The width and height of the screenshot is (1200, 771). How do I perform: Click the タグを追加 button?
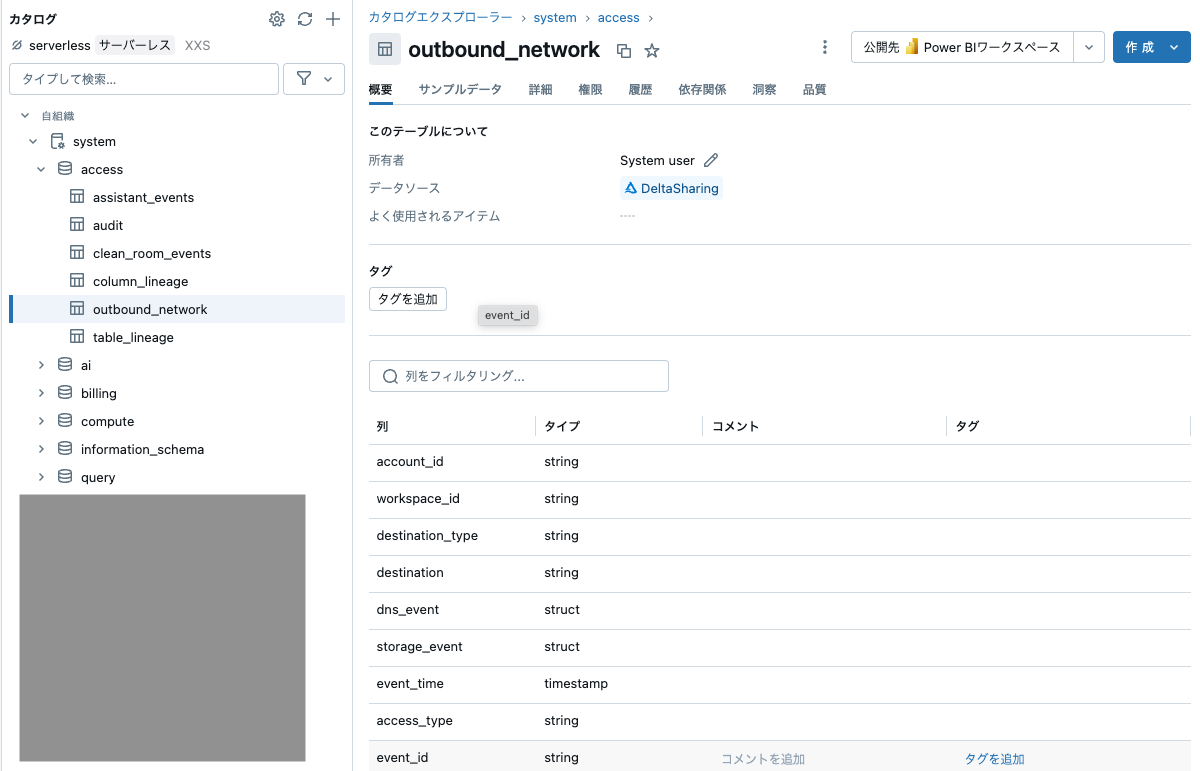(407, 298)
